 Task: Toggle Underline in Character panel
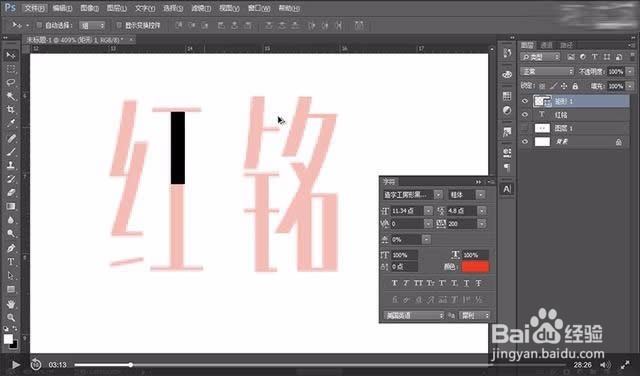point(467,283)
